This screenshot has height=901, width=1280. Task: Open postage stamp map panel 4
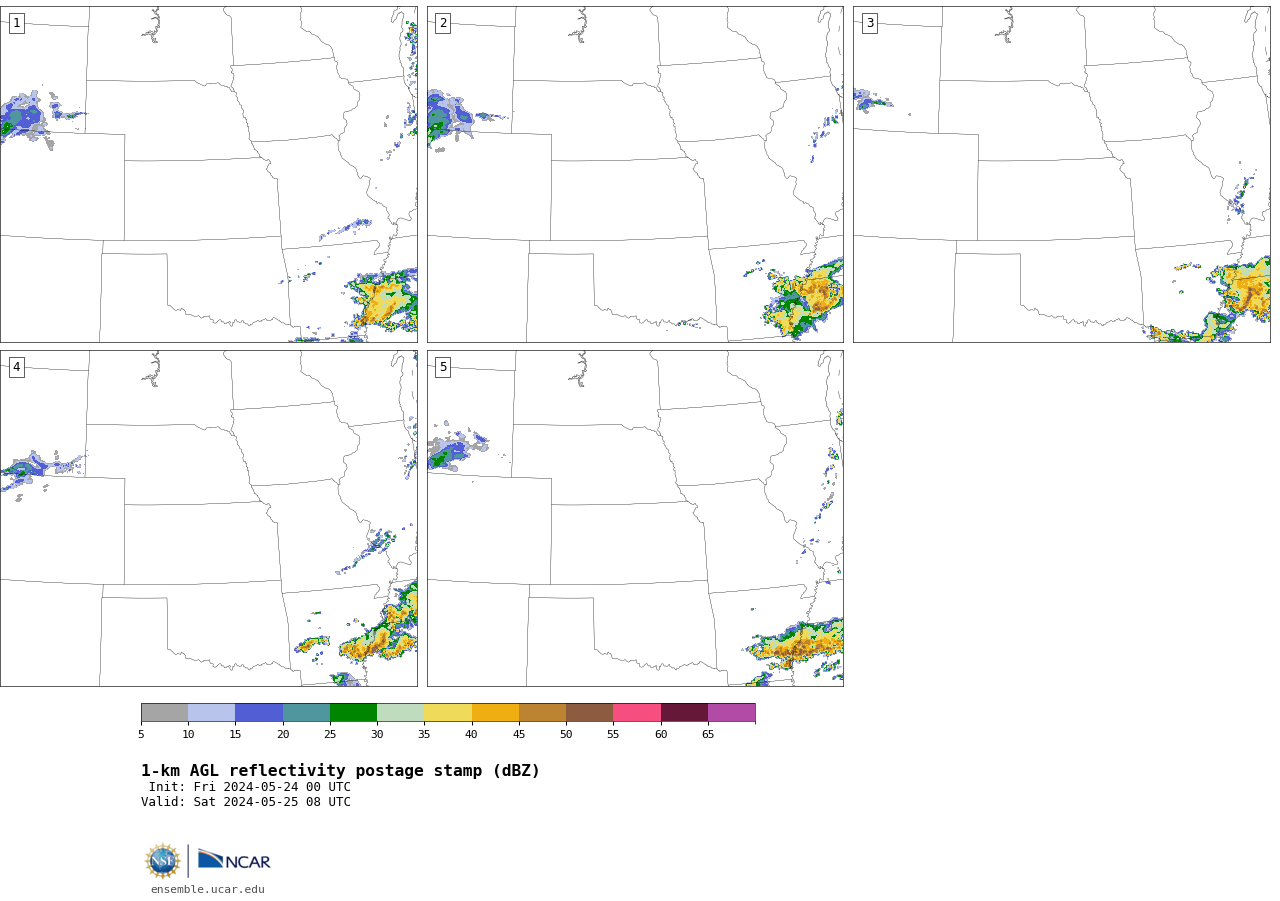208,518
